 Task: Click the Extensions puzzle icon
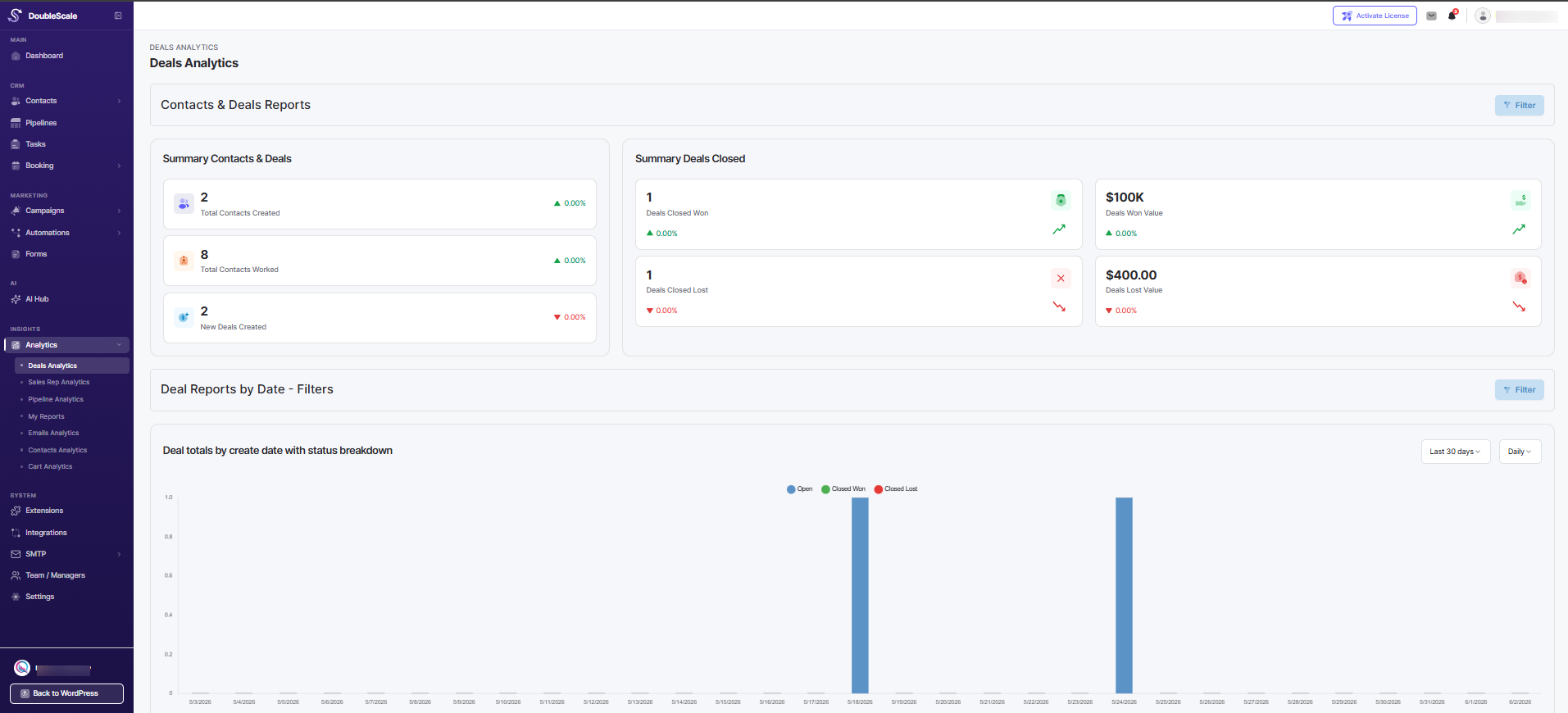click(x=16, y=511)
